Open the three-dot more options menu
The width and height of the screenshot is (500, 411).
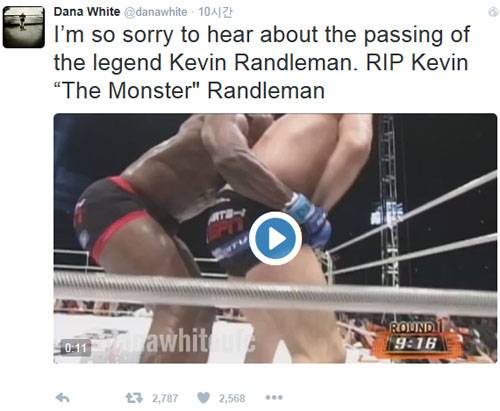point(274,397)
